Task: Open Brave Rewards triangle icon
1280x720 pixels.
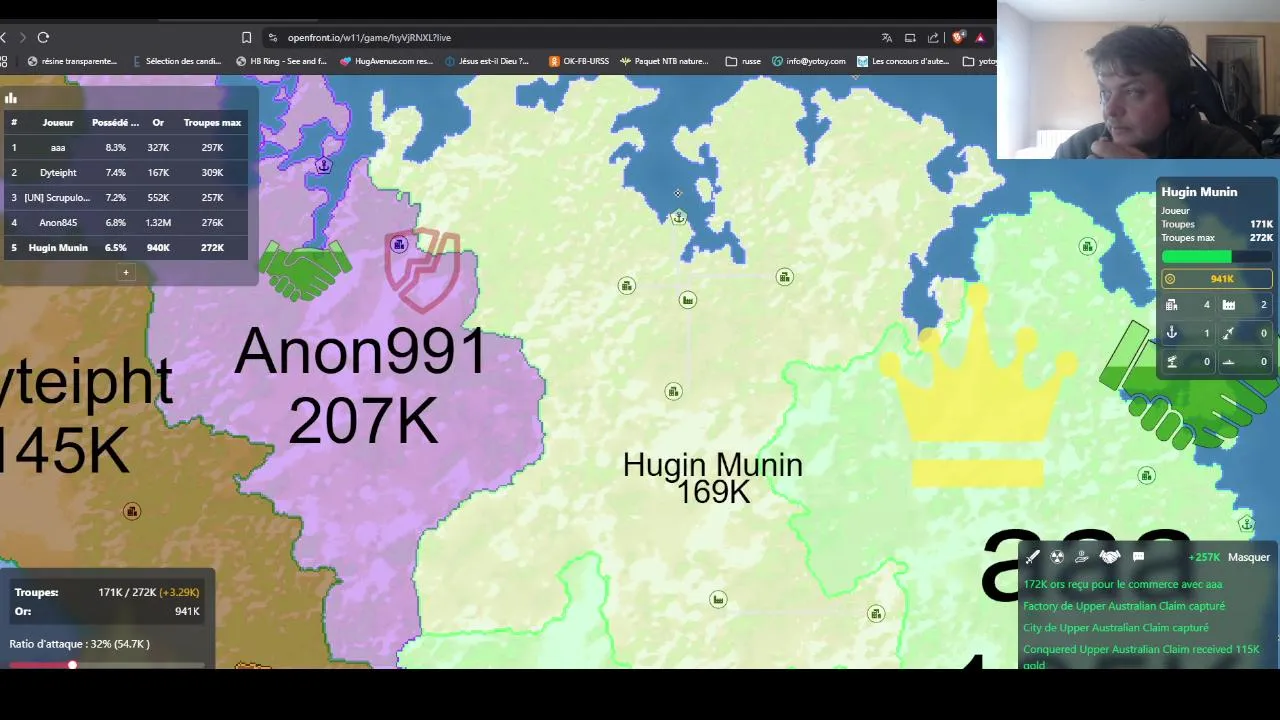Action: pyautogui.click(x=980, y=37)
